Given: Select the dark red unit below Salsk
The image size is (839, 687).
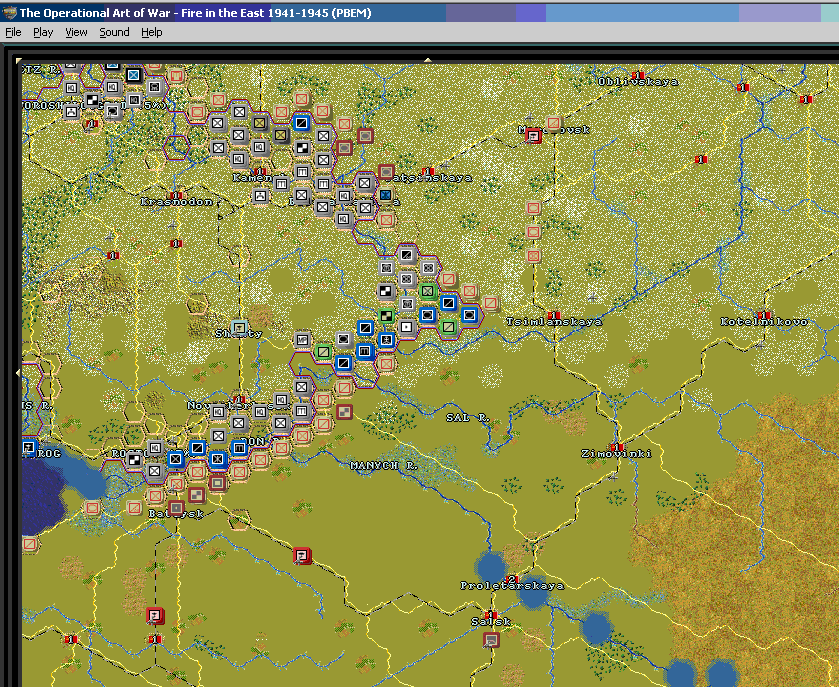Looking at the screenshot, I should [x=491, y=639].
